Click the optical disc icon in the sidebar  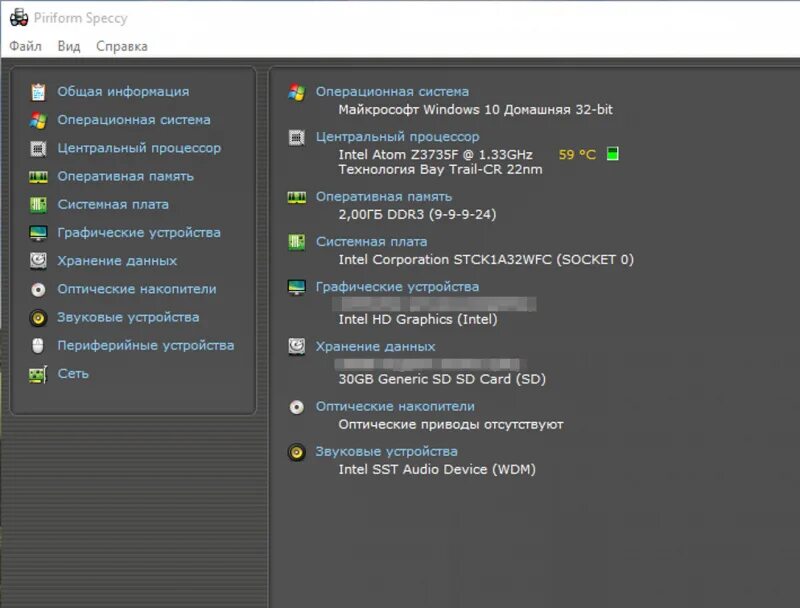(38, 290)
